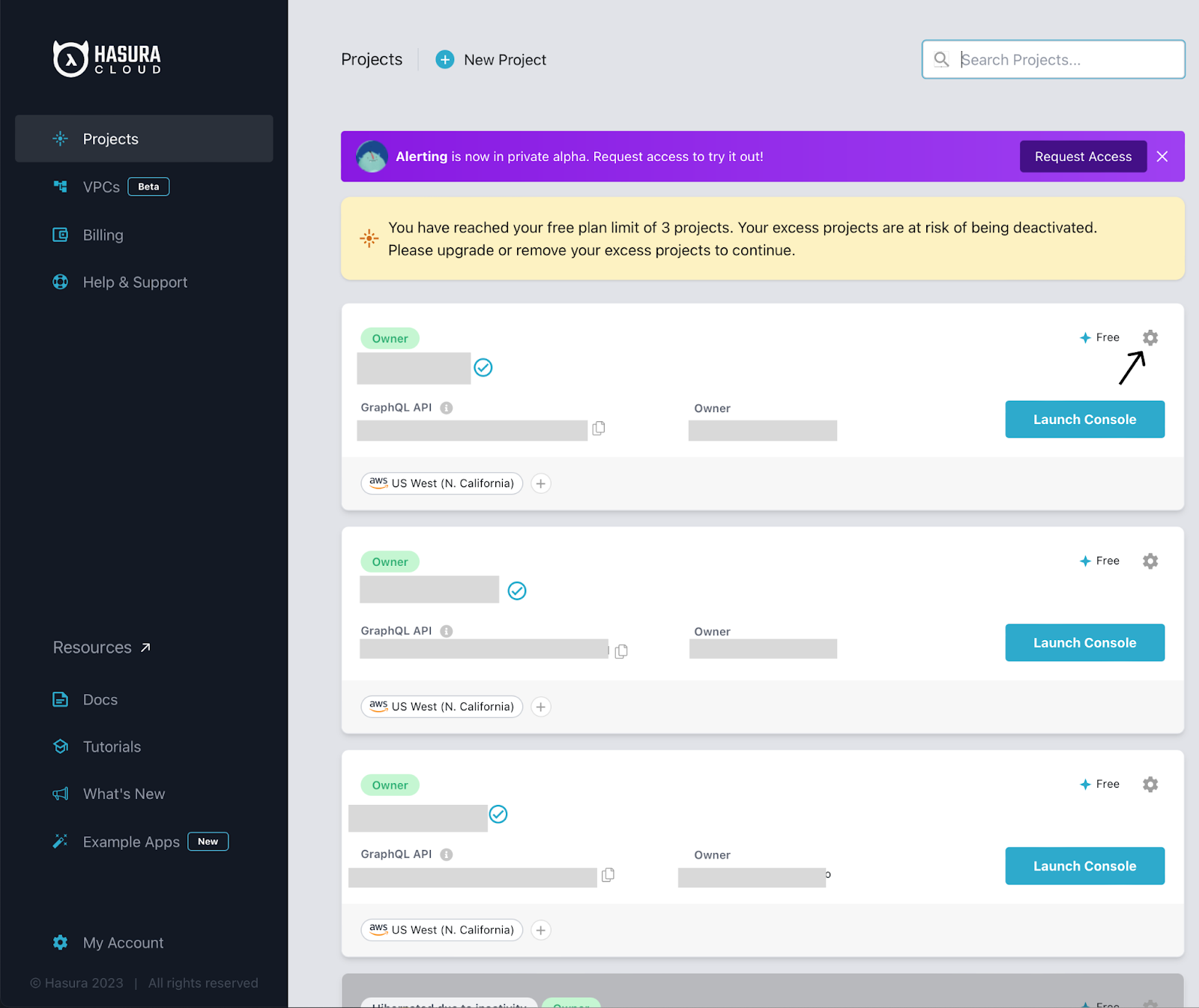Click the Free plan label, second project
This screenshot has height=1008, width=1199.
point(1099,561)
